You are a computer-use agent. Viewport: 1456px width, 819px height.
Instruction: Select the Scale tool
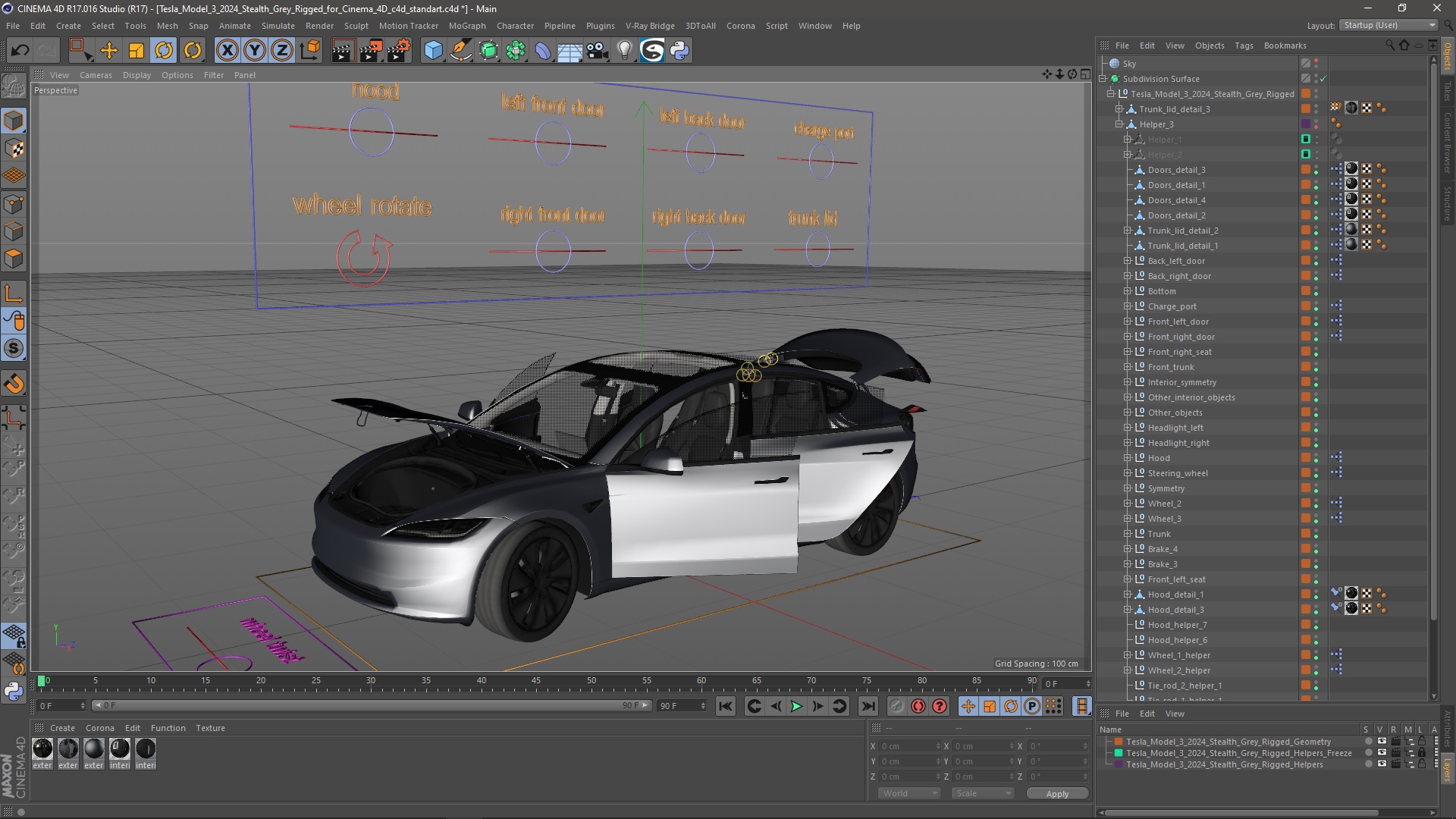[136, 50]
